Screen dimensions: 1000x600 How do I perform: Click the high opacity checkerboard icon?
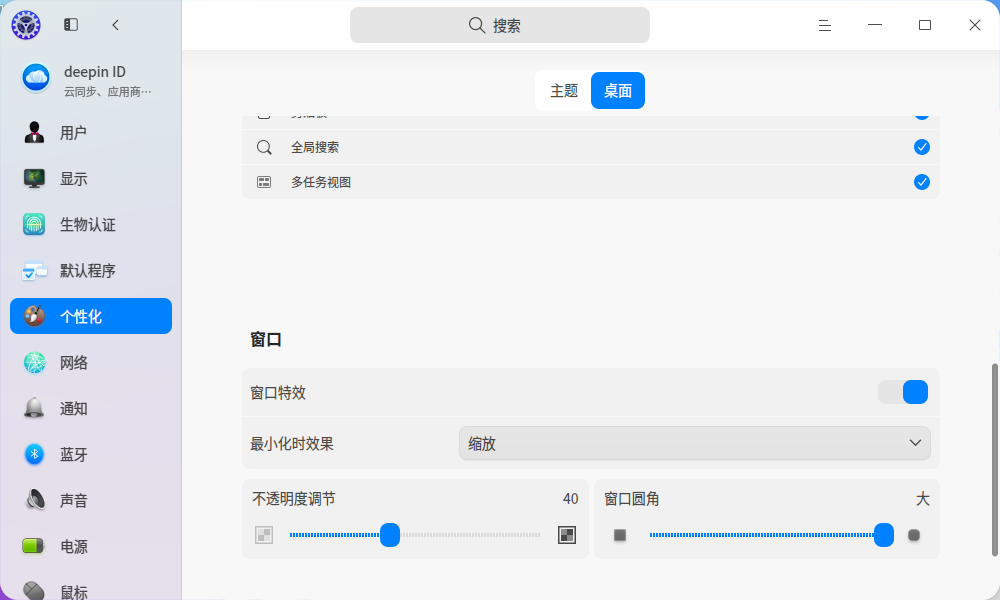(567, 535)
